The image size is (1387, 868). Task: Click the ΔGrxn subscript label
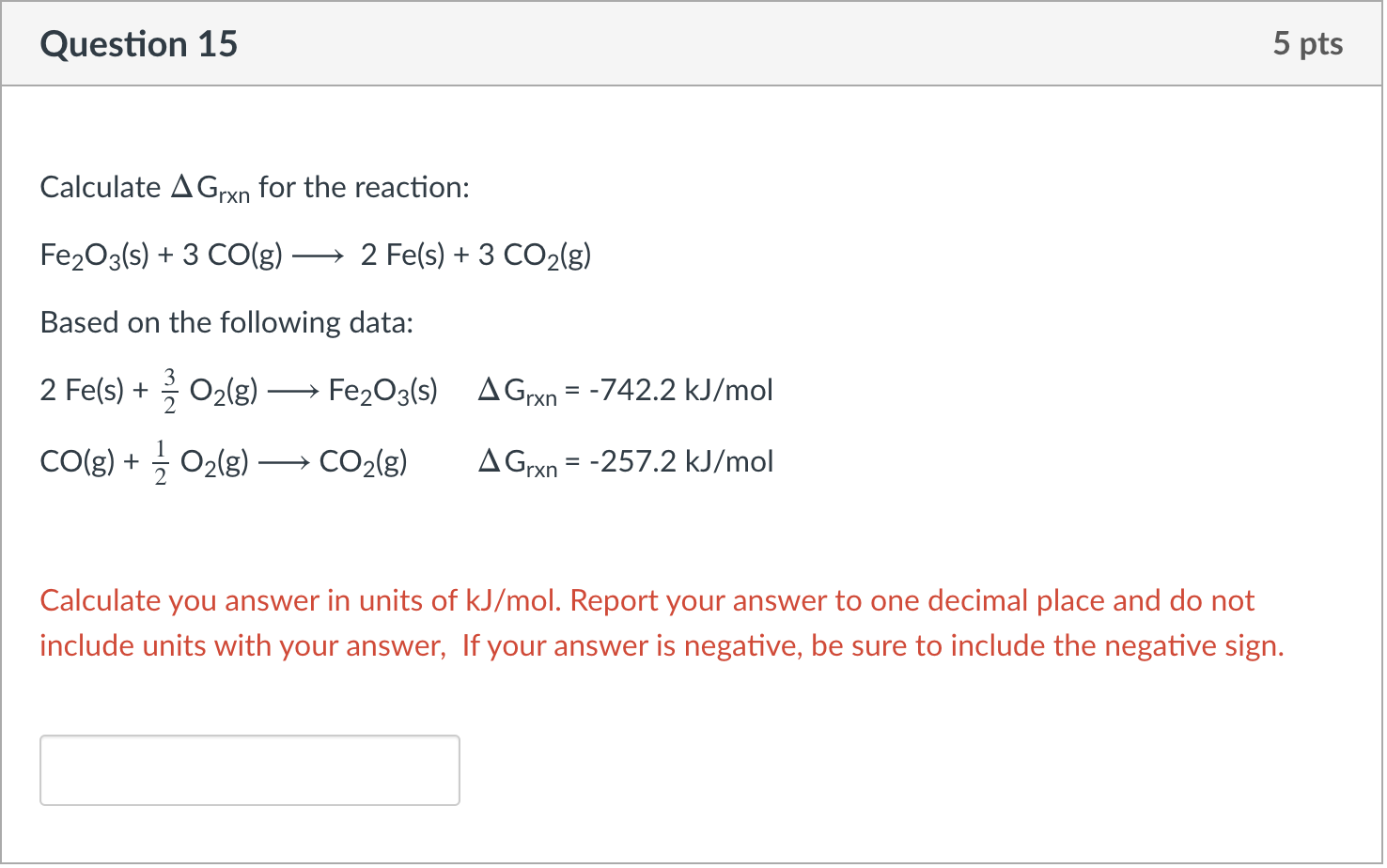point(211,188)
